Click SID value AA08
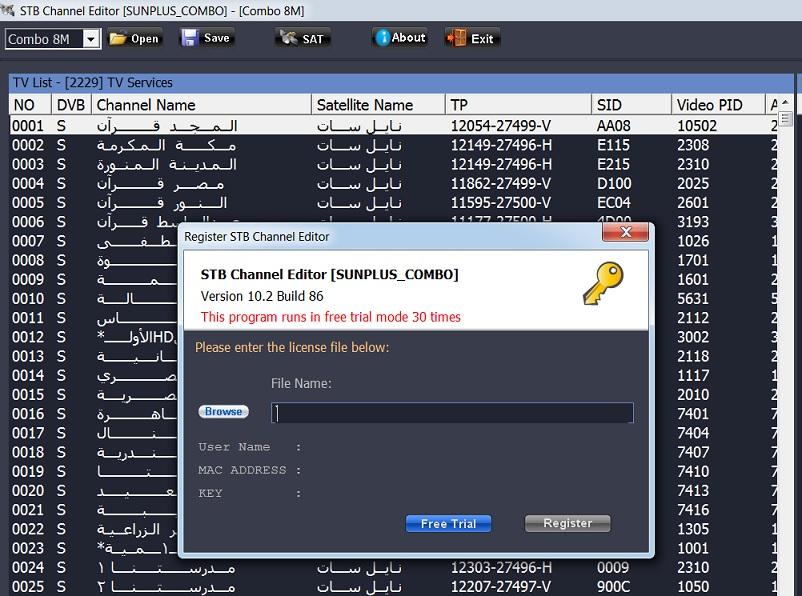This screenshot has width=802, height=596. pyautogui.click(x=614, y=126)
